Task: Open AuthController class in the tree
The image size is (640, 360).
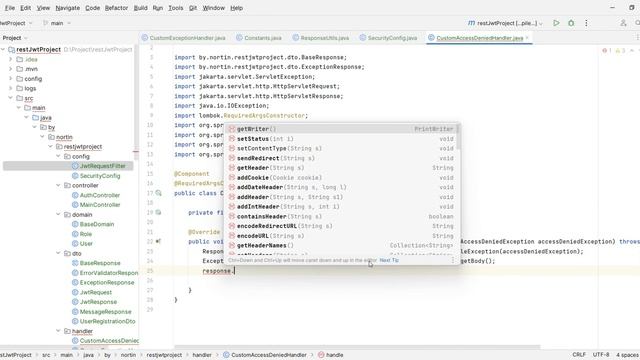Action: coord(96,195)
